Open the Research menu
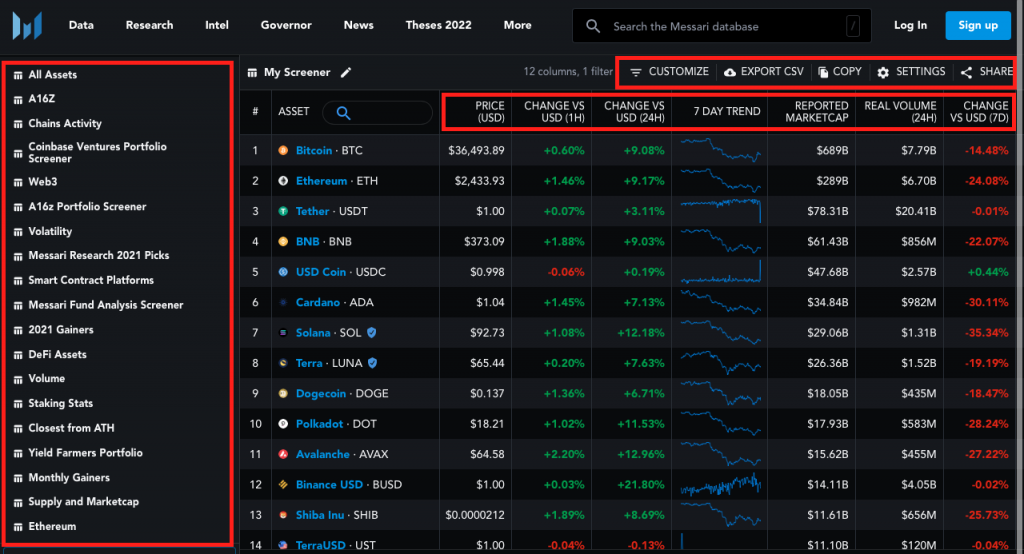Viewport: 1024px width, 554px height. click(x=149, y=25)
